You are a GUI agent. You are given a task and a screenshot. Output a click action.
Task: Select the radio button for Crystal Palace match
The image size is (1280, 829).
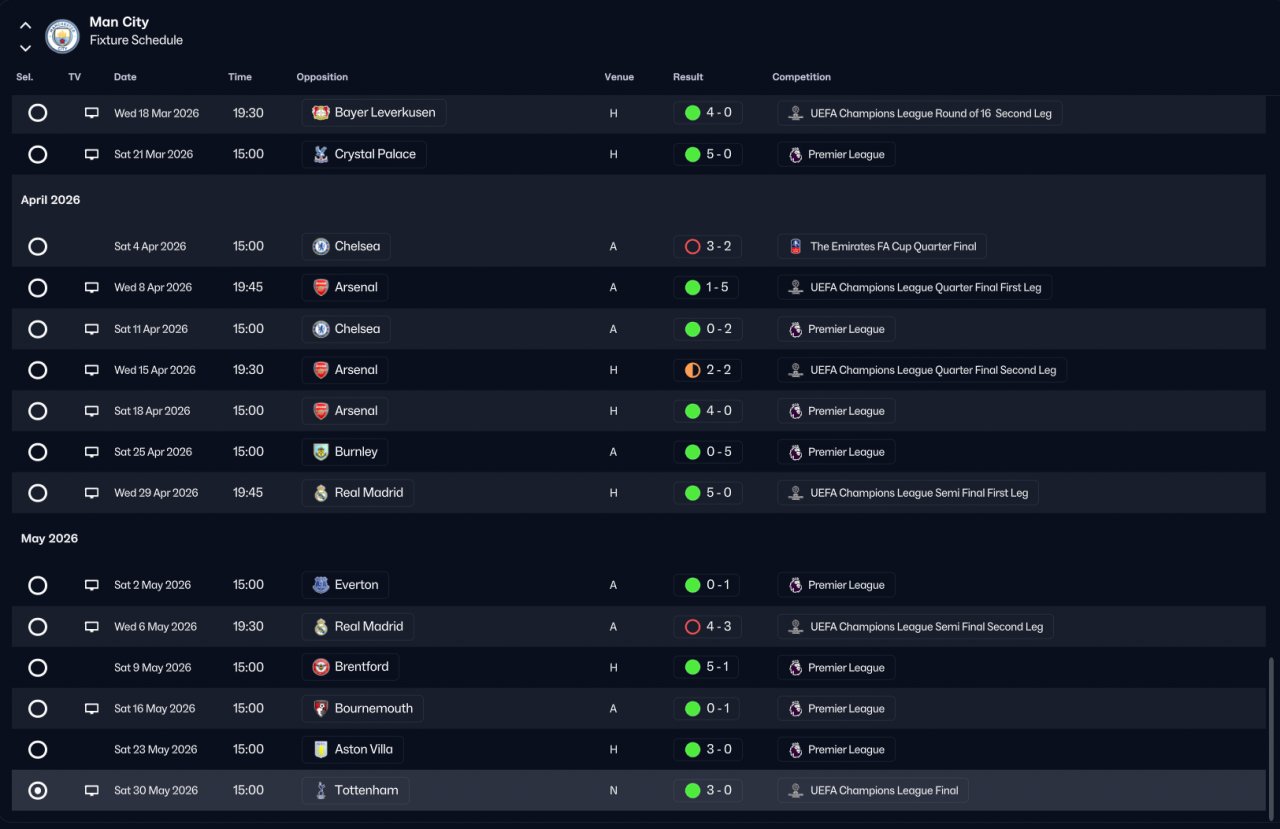point(38,155)
